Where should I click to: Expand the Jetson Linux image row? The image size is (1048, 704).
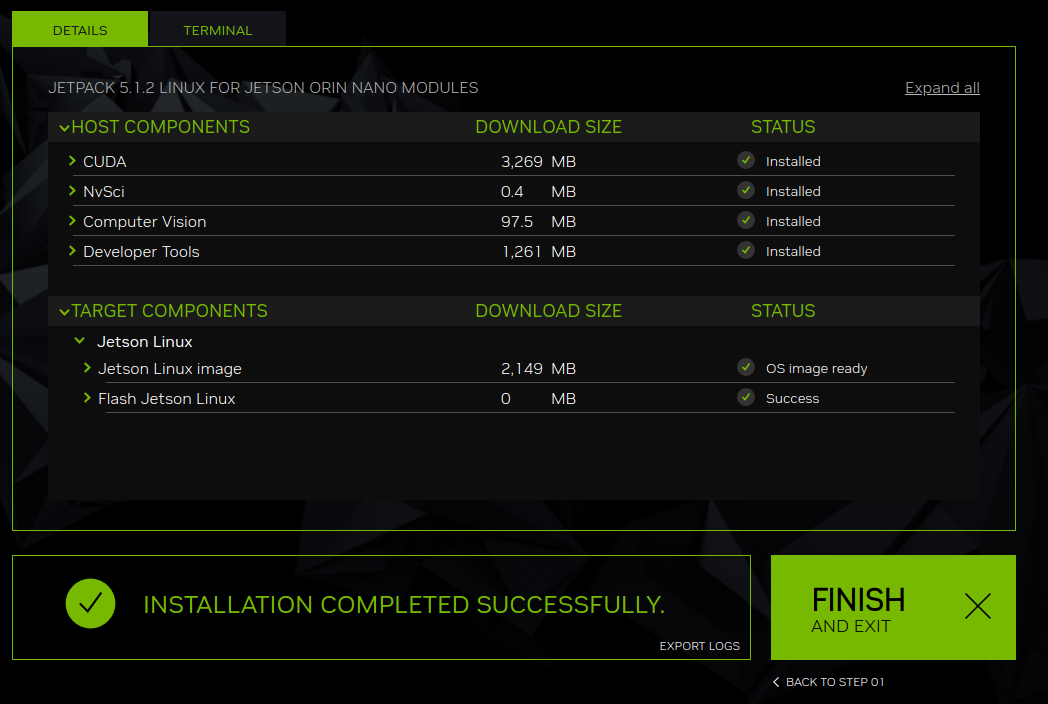tap(87, 368)
